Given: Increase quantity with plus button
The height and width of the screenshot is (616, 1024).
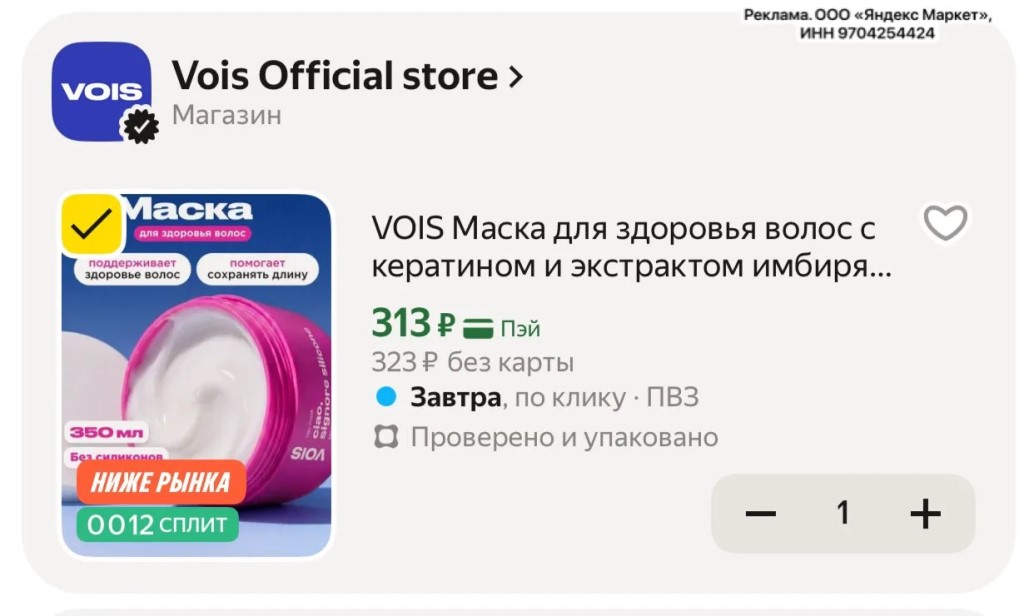Looking at the screenshot, I should pos(925,513).
